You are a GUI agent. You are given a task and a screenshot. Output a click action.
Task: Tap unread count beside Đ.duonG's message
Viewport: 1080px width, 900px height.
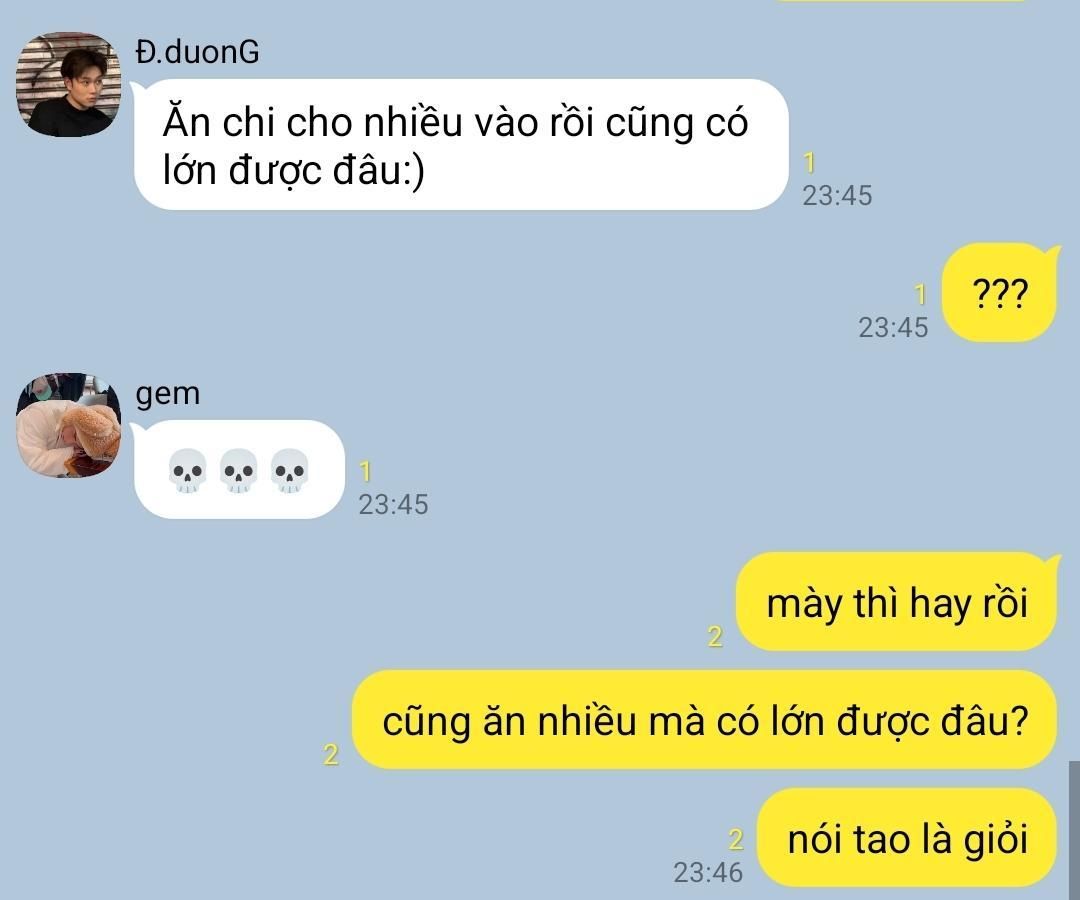809,163
